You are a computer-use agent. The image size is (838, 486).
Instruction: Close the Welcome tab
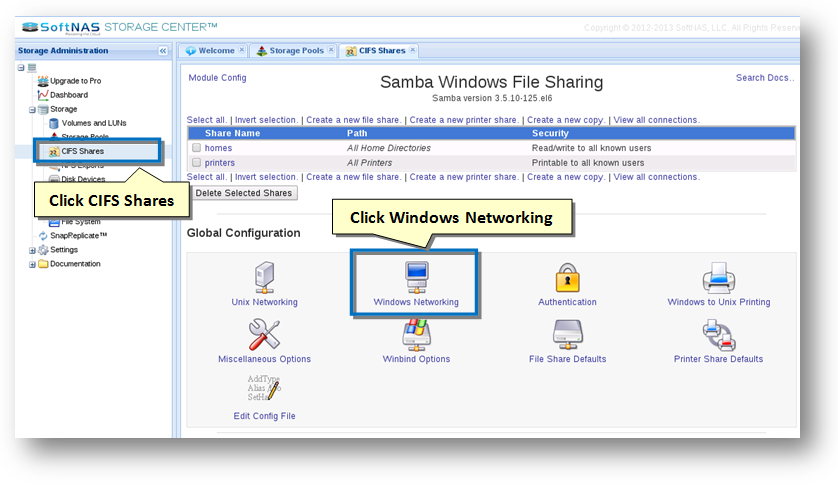(242, 49)
